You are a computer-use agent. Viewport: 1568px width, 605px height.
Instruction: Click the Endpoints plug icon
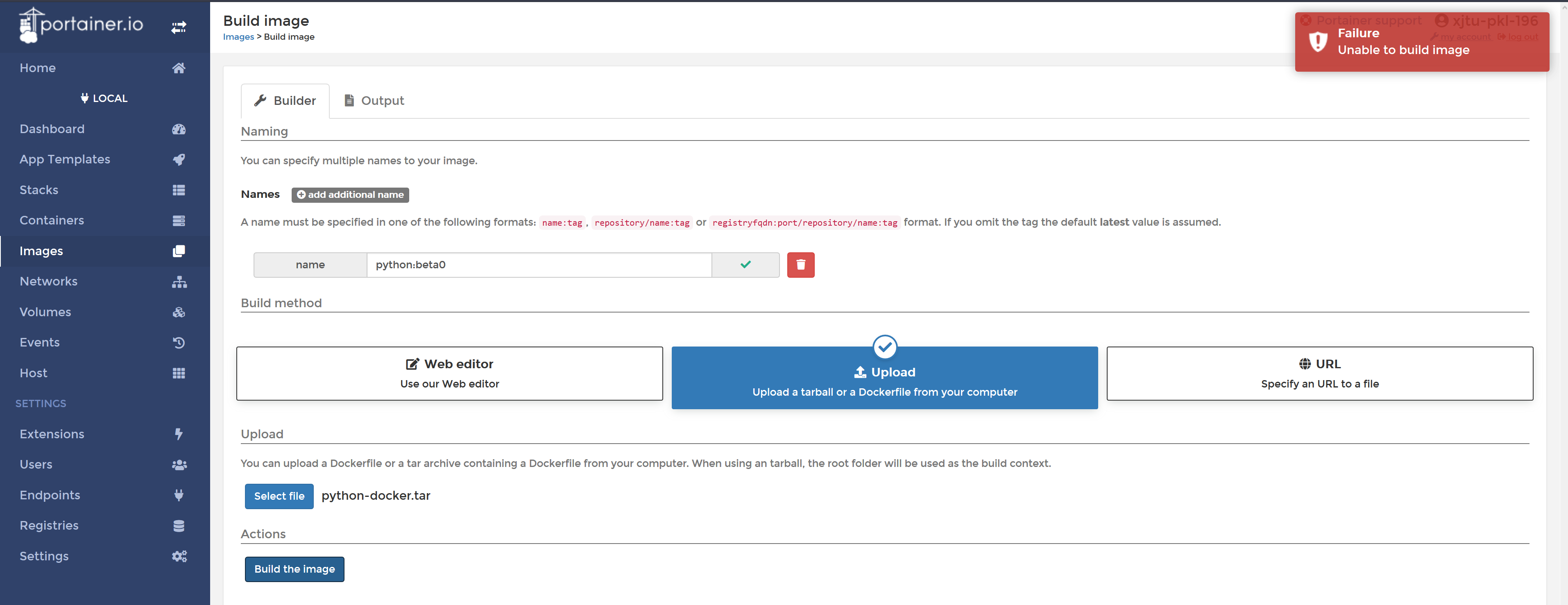tap(178, 495)
